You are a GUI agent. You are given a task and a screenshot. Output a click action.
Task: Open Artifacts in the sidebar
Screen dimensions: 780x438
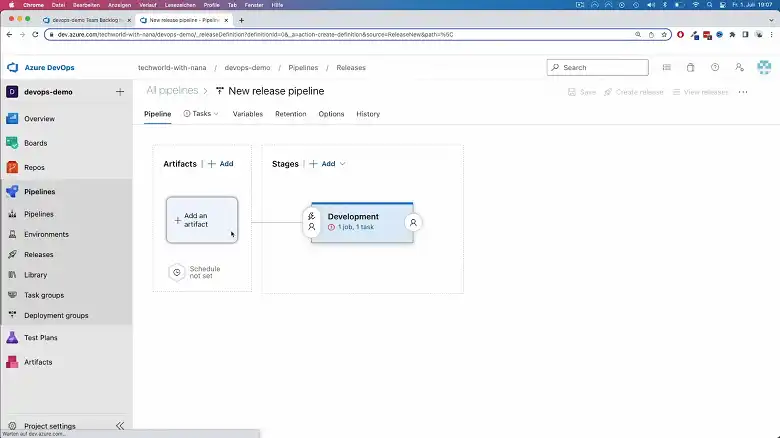(x=38, y=362)
